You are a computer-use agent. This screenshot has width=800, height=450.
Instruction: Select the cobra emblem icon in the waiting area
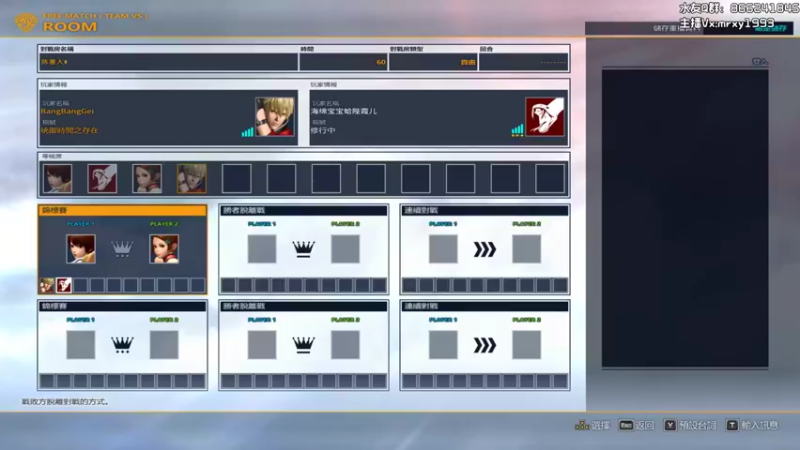tap(102, 179)
